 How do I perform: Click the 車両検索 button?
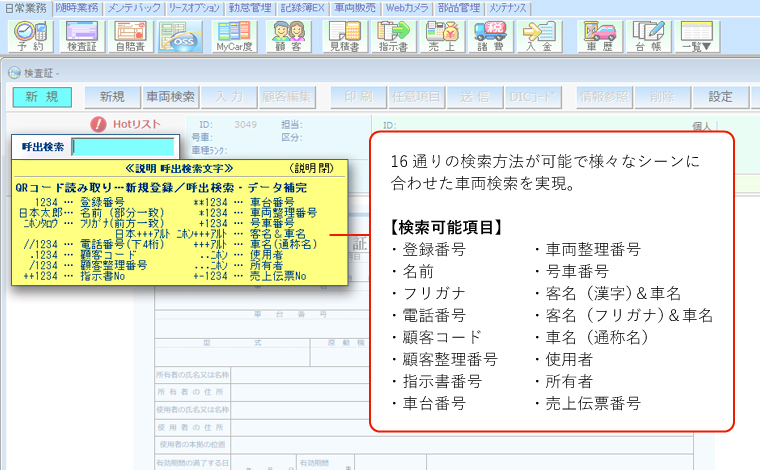click(171, 97)
